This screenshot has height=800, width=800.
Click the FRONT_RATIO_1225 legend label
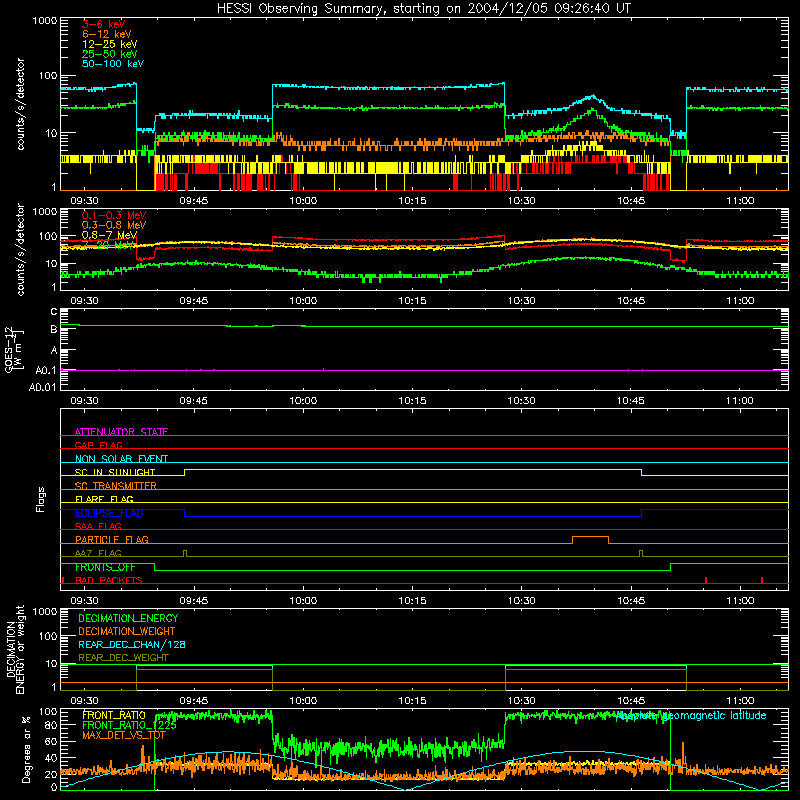click(129, 725)
